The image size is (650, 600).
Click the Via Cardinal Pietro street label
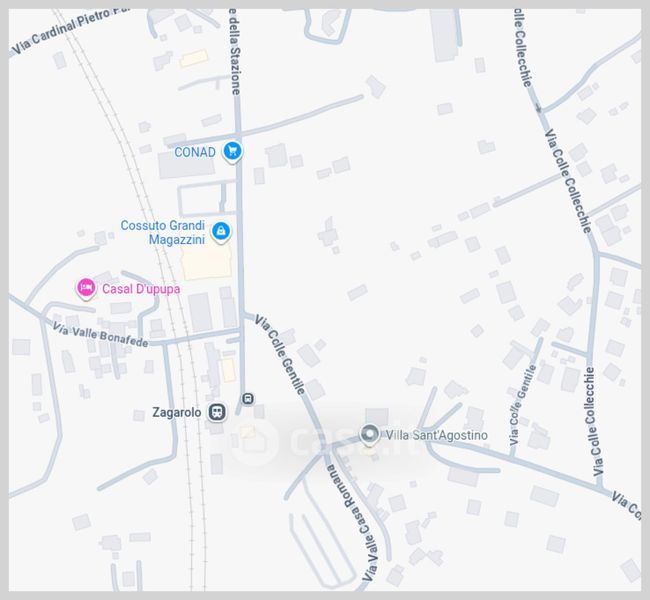coord(68,29)
